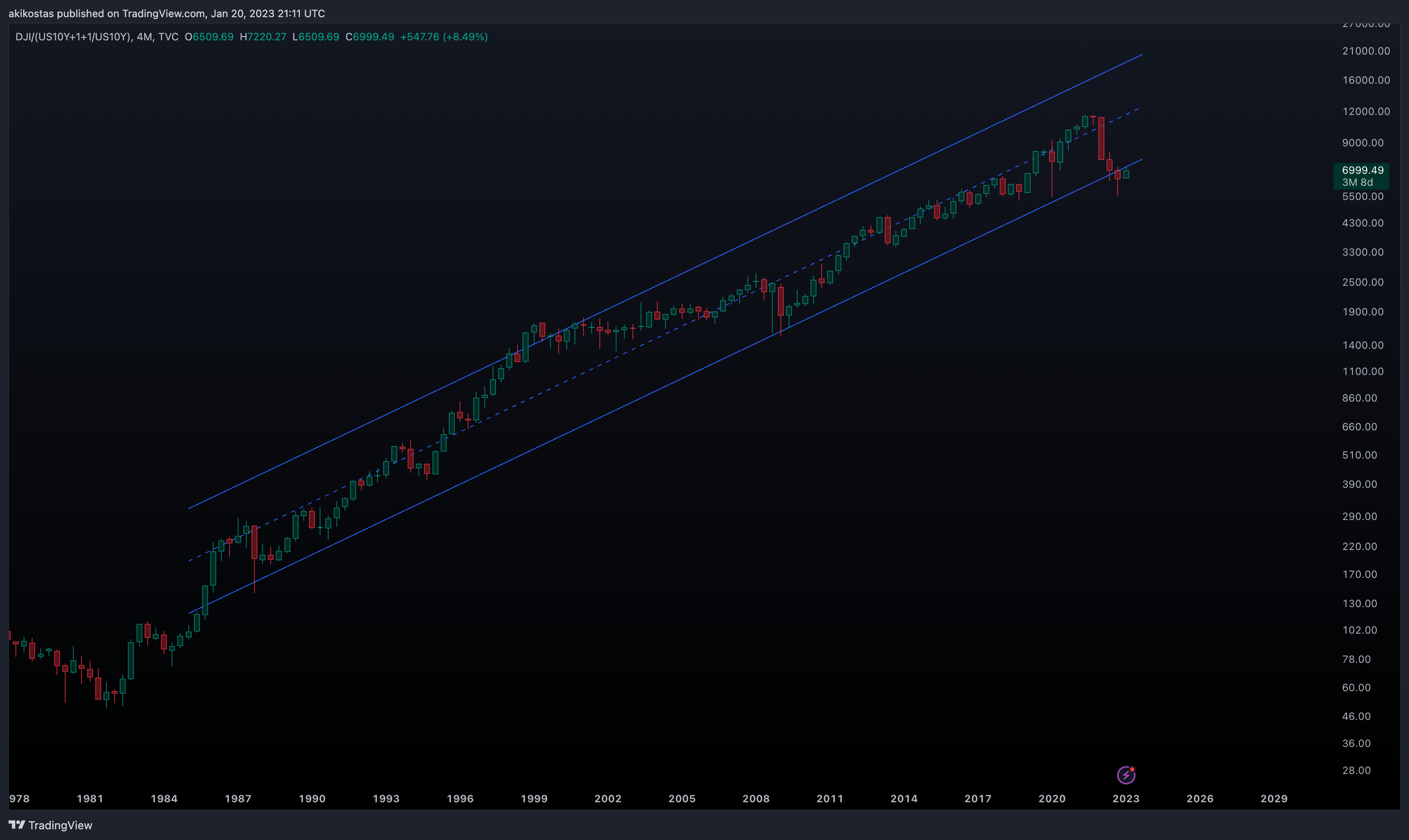The image size is (1409, 840).
Task: Click the 2020 label on time axis
Action: click(1052, 799)
